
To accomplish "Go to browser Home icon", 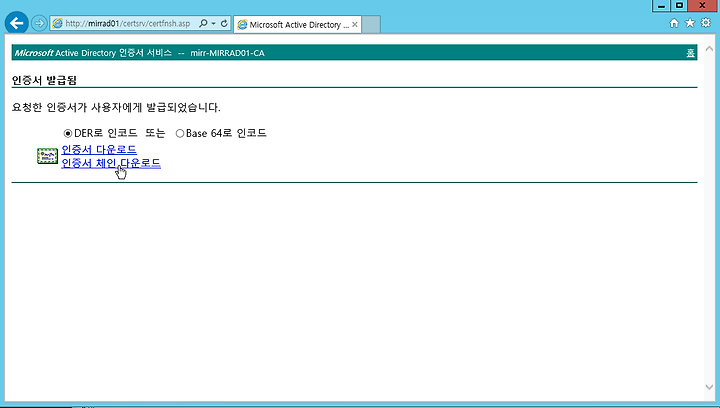I will (x=674, y=23).
